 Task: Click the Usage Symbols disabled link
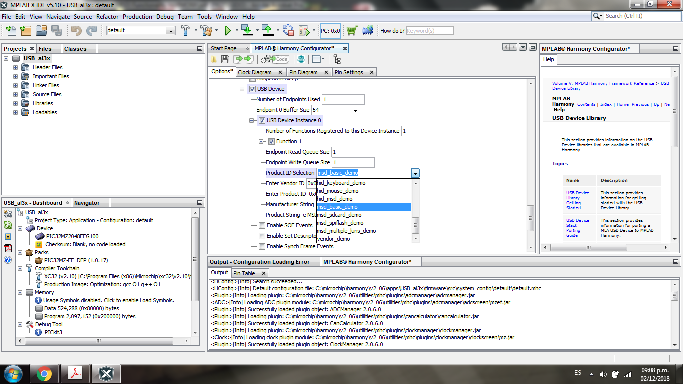pos(109,300)
